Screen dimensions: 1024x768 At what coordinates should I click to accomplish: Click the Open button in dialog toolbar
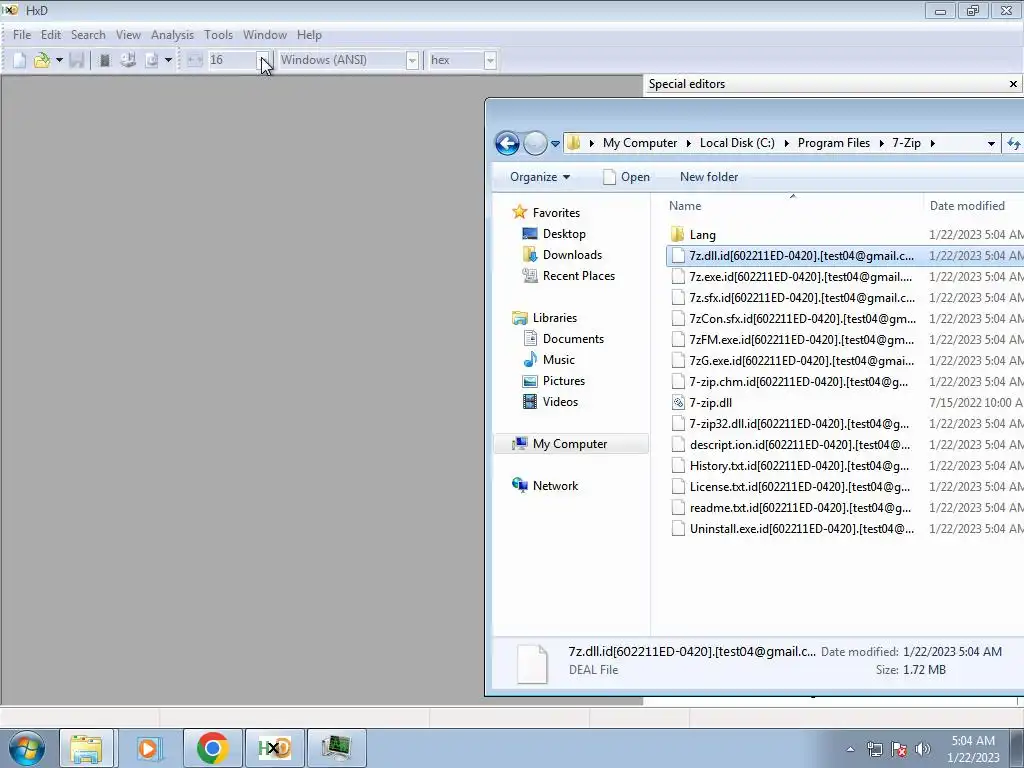(626, 177)
